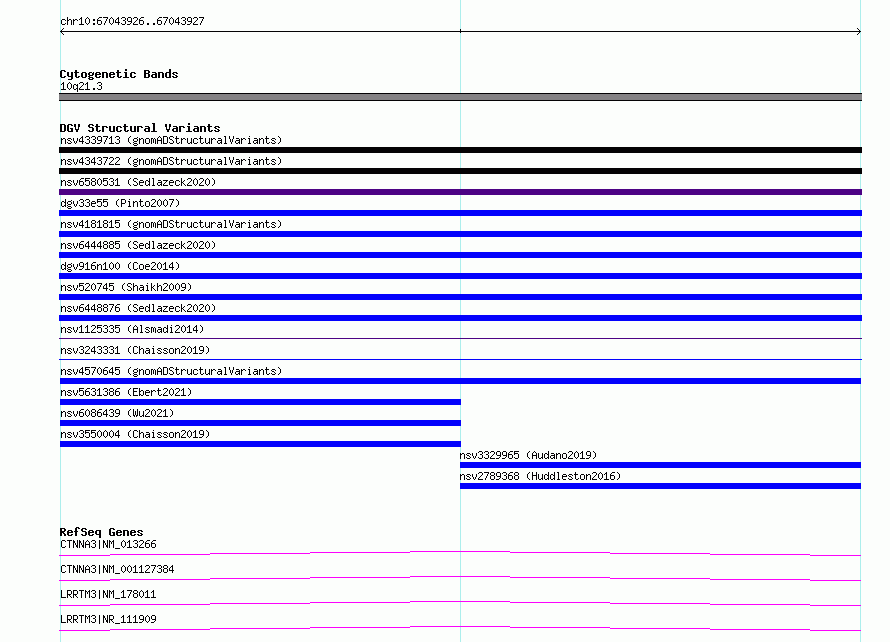Open CTNNA3|NM_013266 gene label
The height and width of the screenshot is (642, 890).
[x=108, y=544]
